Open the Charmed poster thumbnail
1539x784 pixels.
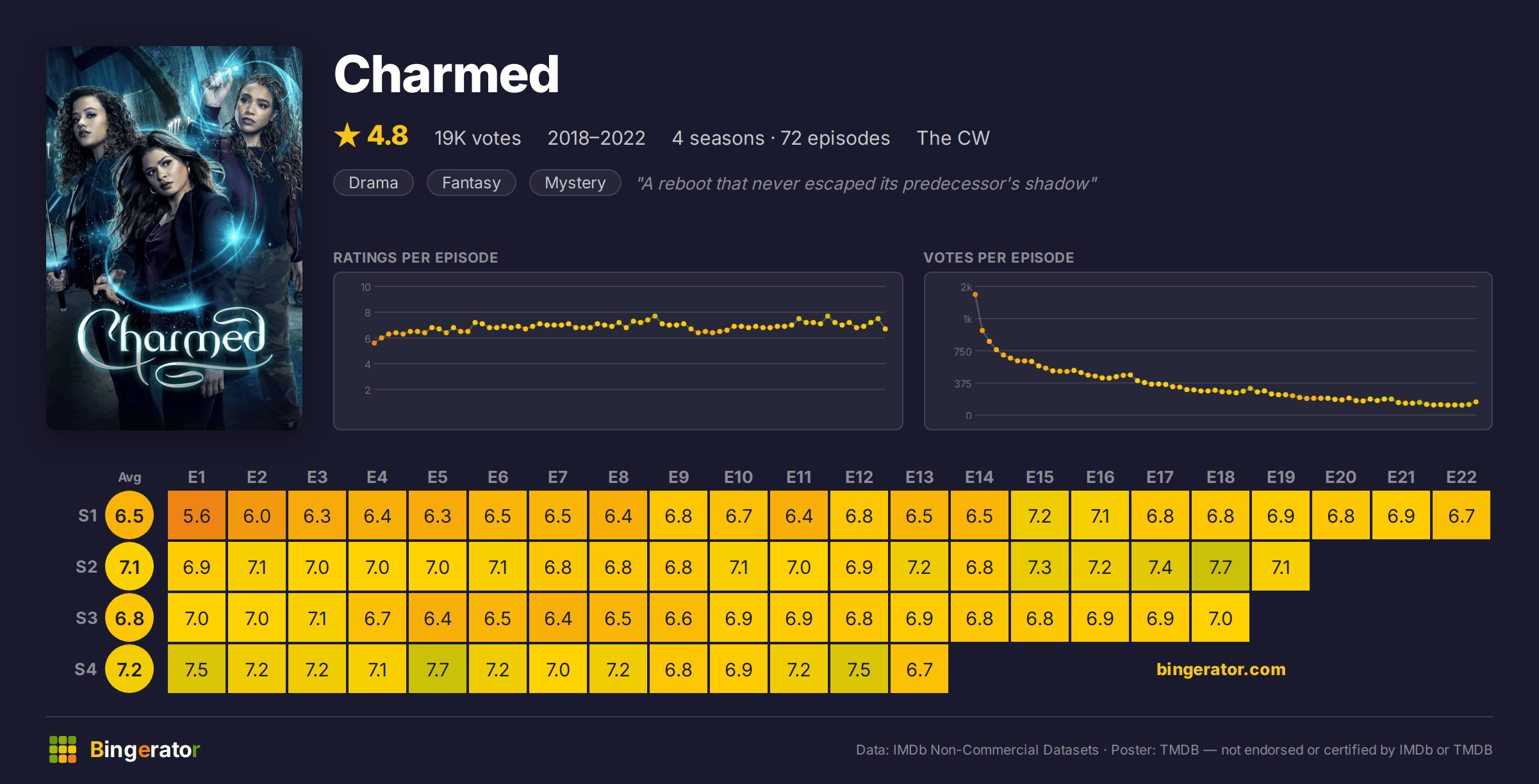tap(174, 238)
